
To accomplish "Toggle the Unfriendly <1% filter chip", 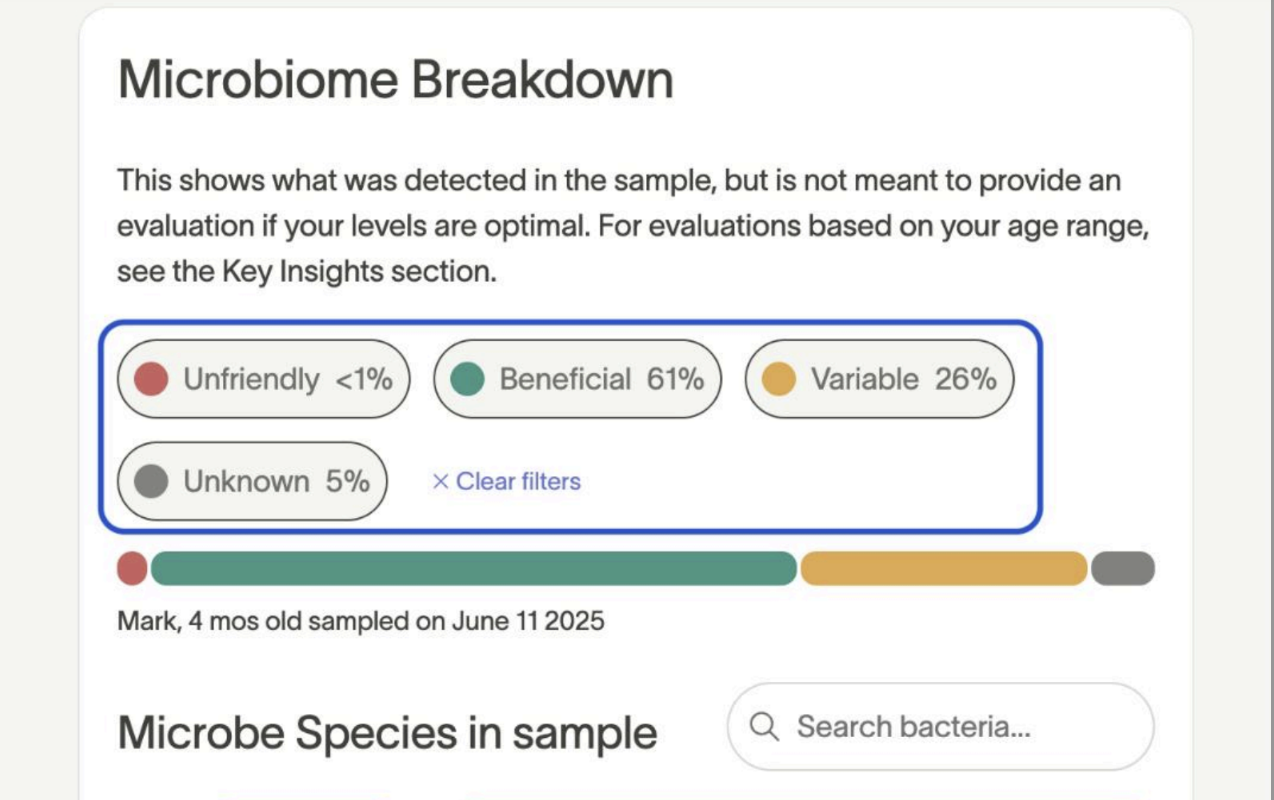I will click(264, 380).
